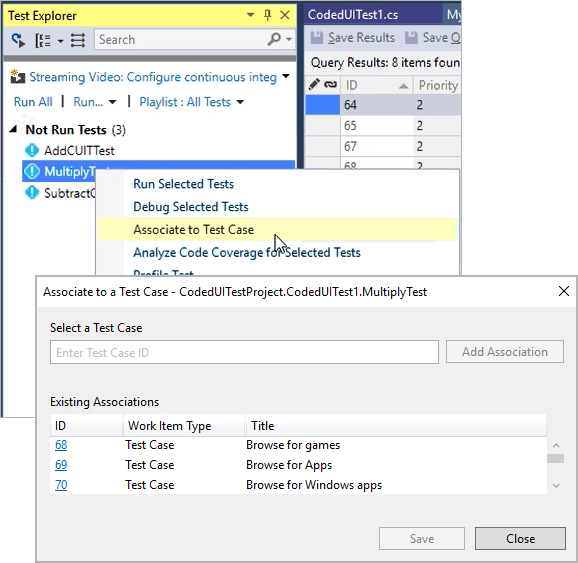
Task: Open test case link 70
Action: tap(61, 485)
